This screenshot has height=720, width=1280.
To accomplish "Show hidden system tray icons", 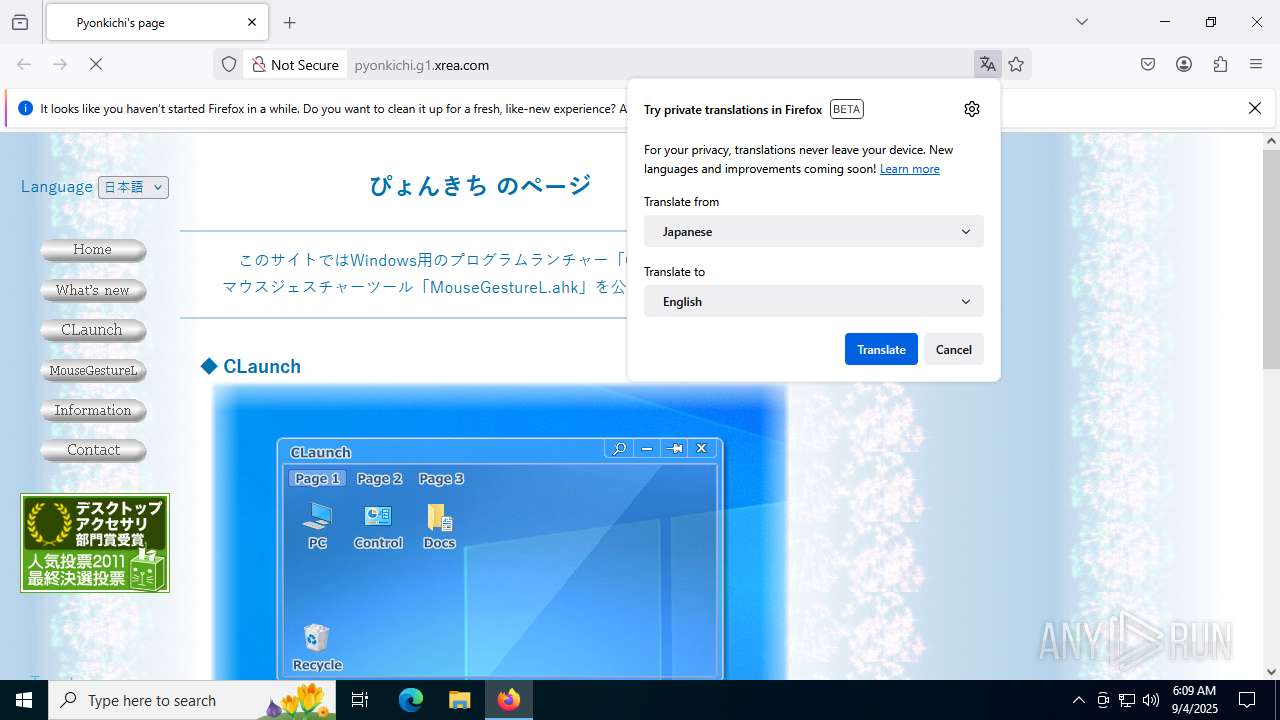I will point(1078,700).
